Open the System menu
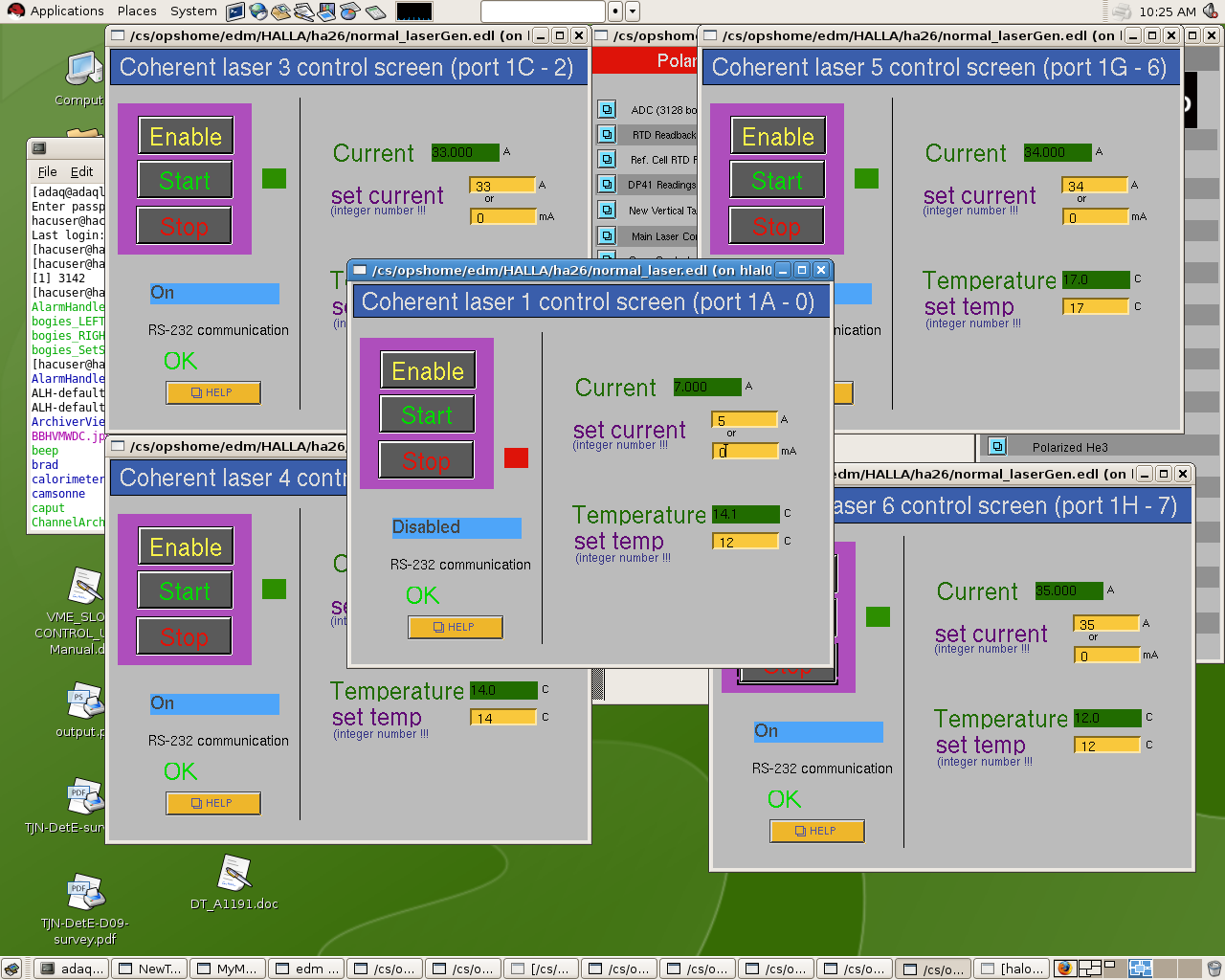This screenshot has width=1225, height=980. click(193, 11)
